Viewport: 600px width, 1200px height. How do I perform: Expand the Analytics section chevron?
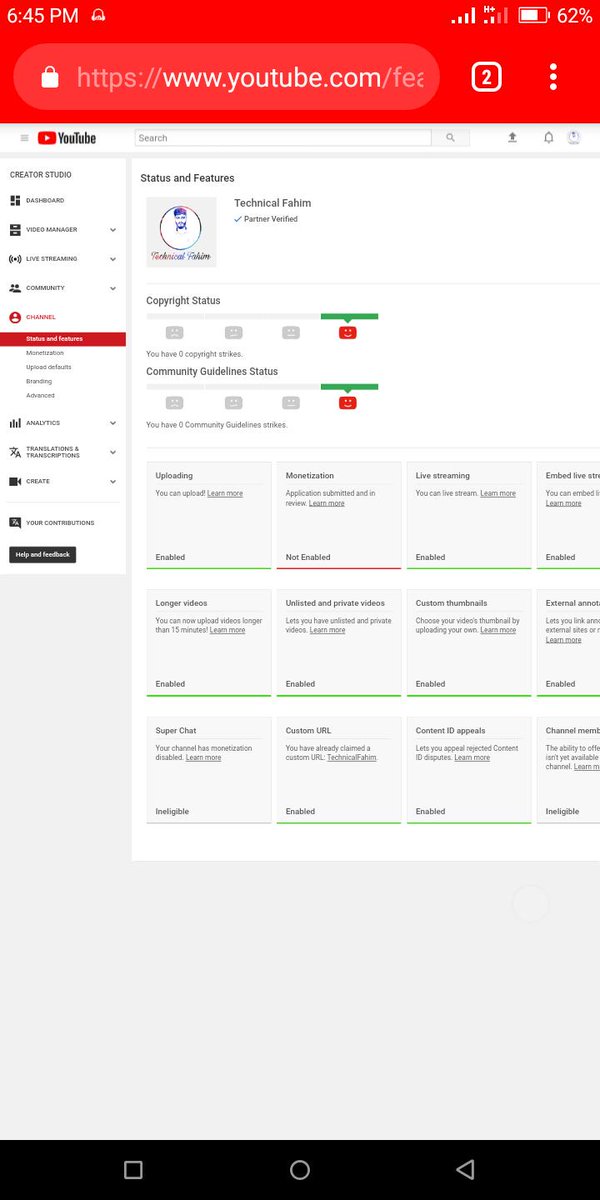[x=113, y=423]
